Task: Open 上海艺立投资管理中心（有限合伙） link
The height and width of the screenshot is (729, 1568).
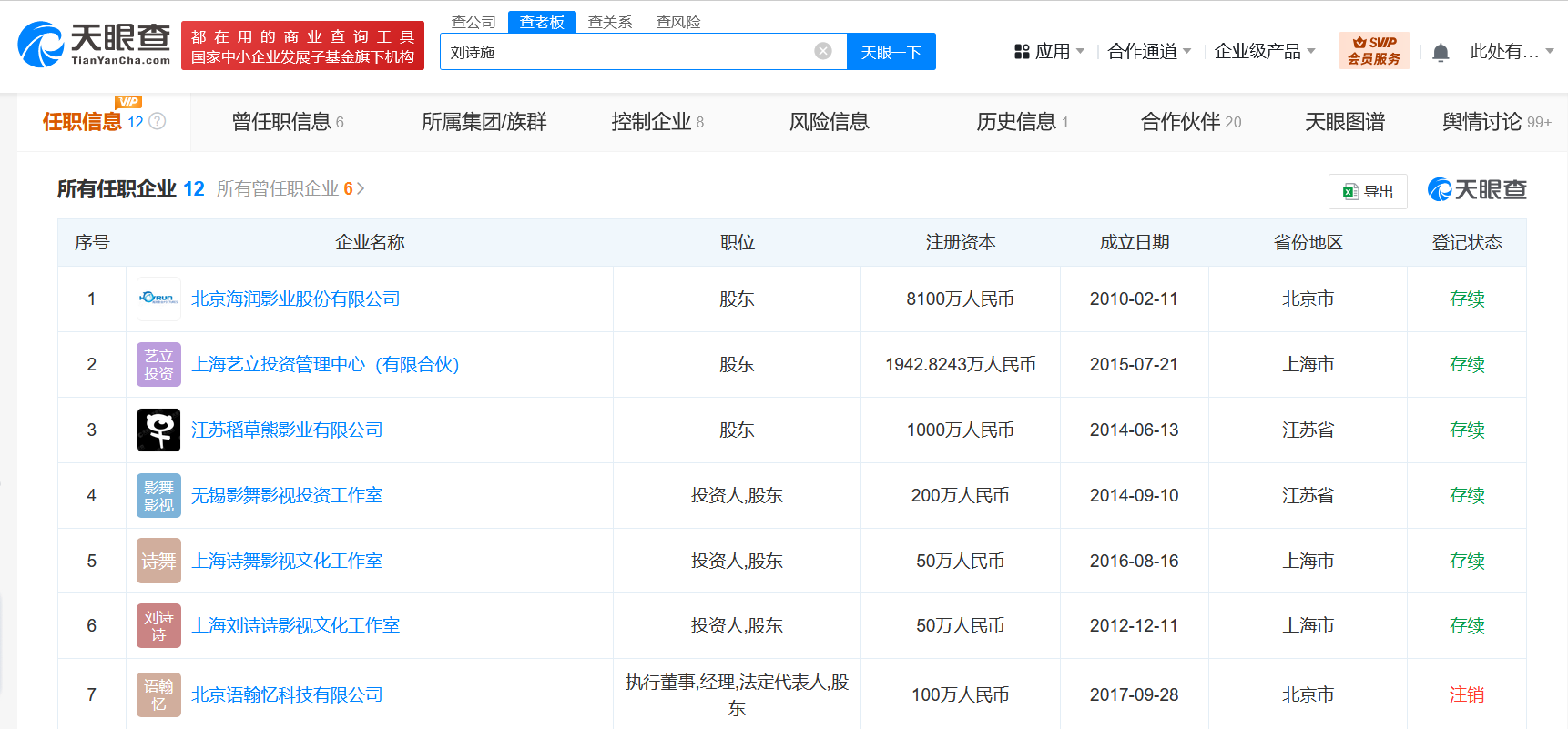Action: tap(326, 364)
